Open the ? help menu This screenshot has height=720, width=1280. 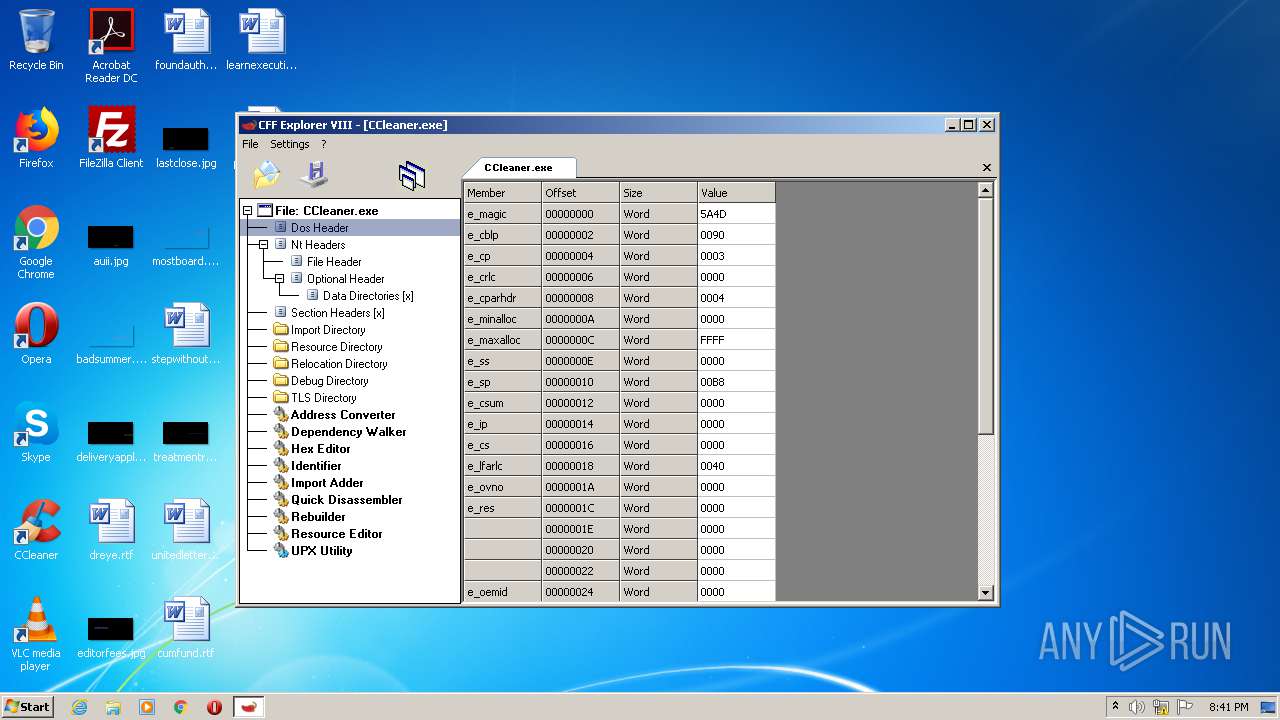(x=323, y=144)
